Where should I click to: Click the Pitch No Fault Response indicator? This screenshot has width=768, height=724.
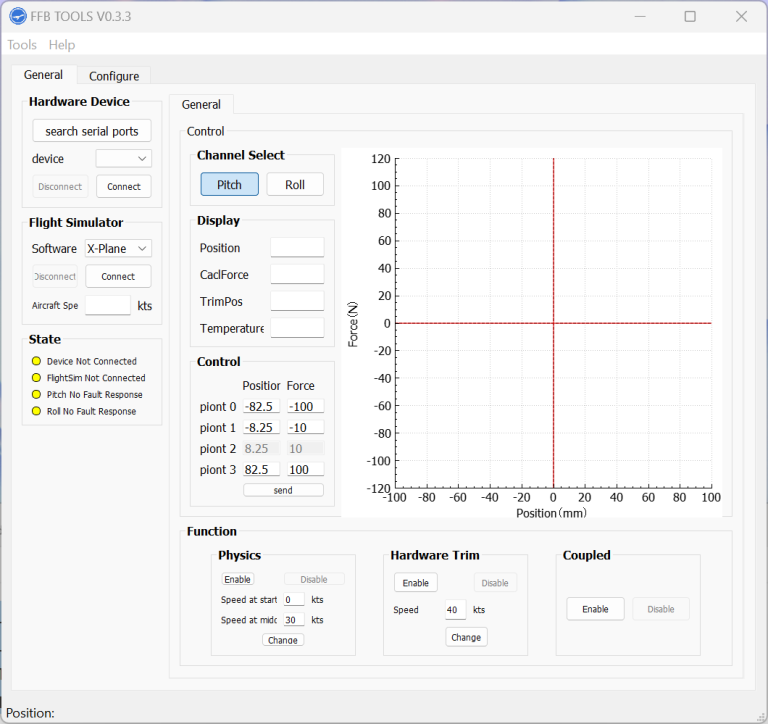(36, 395)
